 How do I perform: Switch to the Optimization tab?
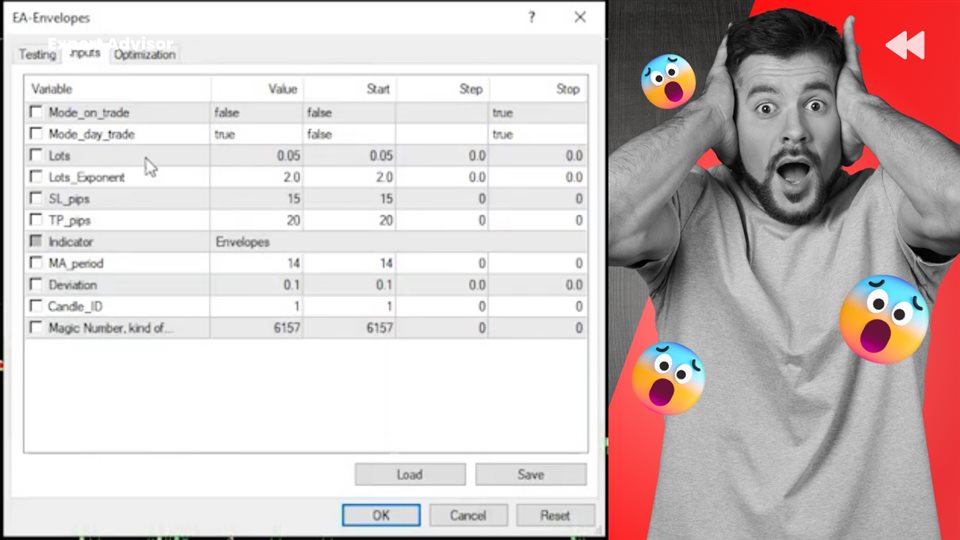pyautogui.click(x=145, y=55)
